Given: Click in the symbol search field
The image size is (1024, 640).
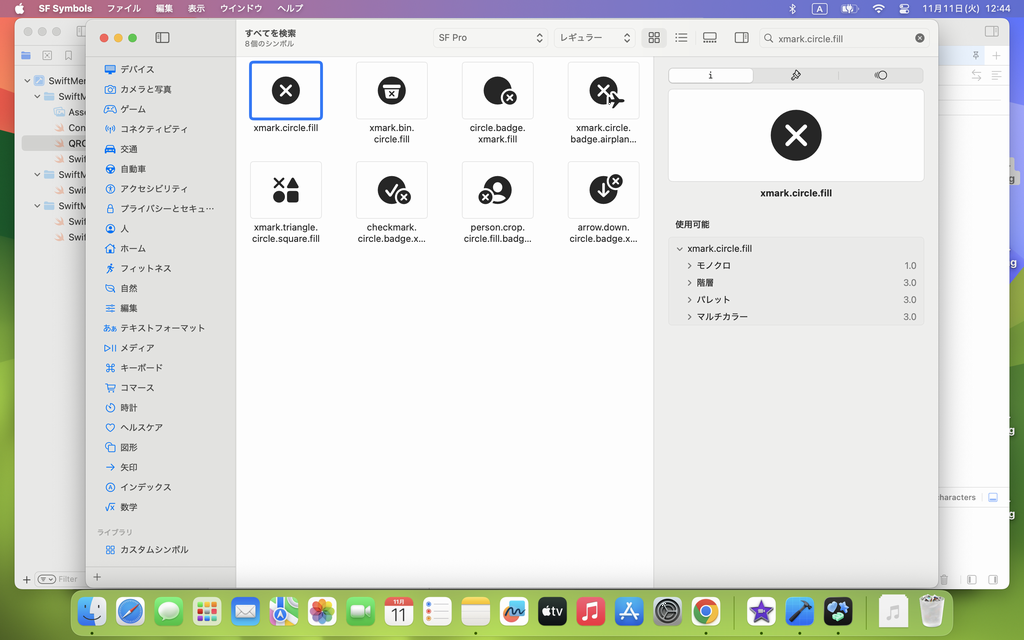Looking at the screenshot, I should pyautogui.click(x=840, y=38).
